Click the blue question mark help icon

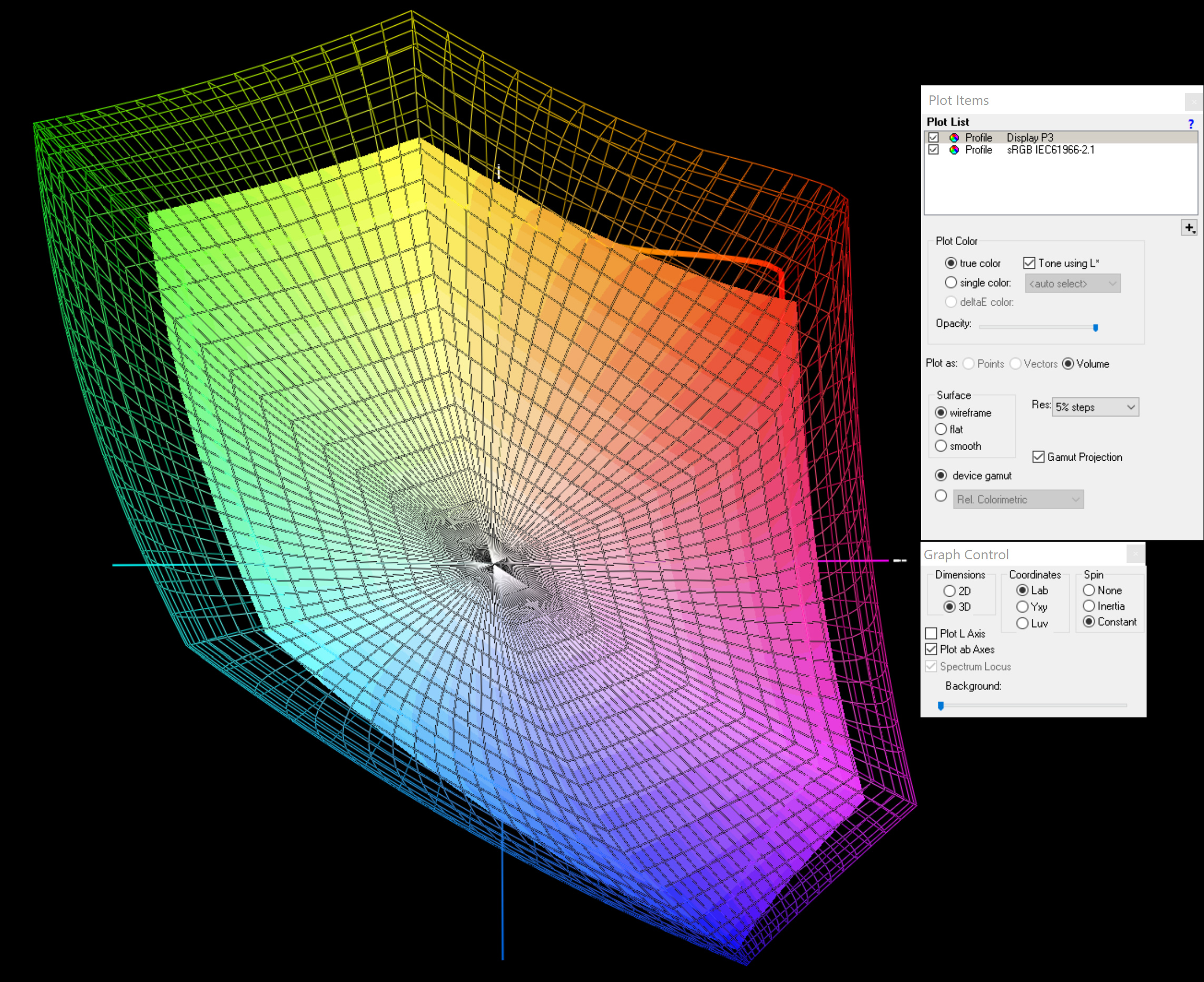(x=1190, y=123)
